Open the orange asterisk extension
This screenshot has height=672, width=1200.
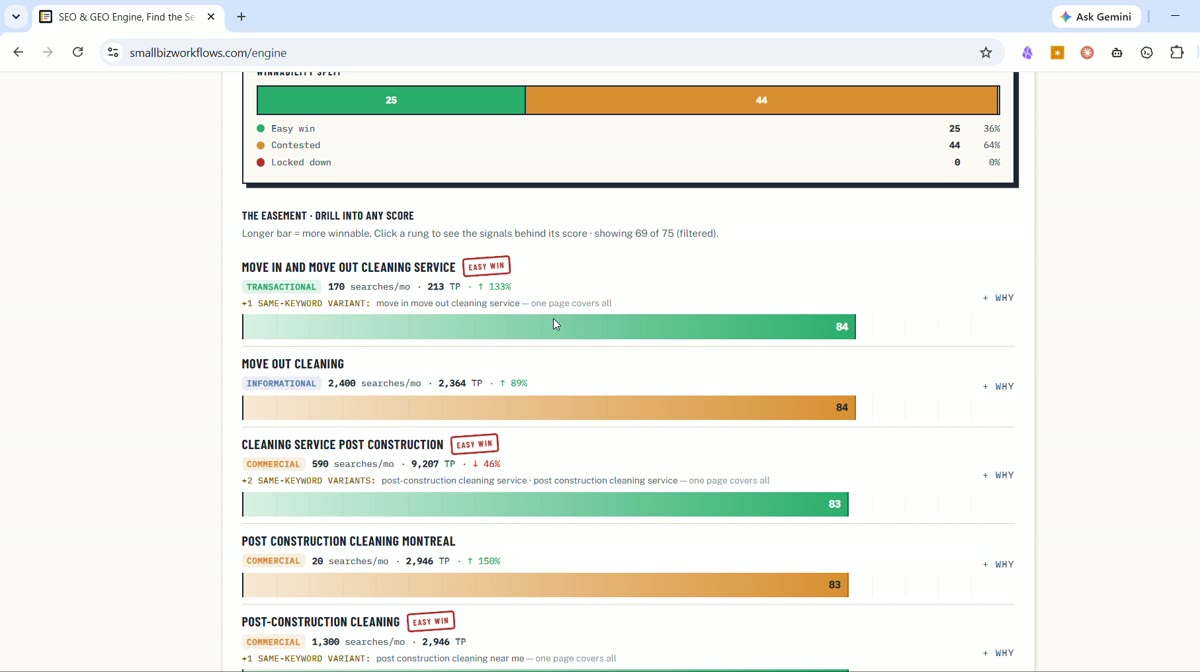pyautogui.click(x=1057, y=53)
